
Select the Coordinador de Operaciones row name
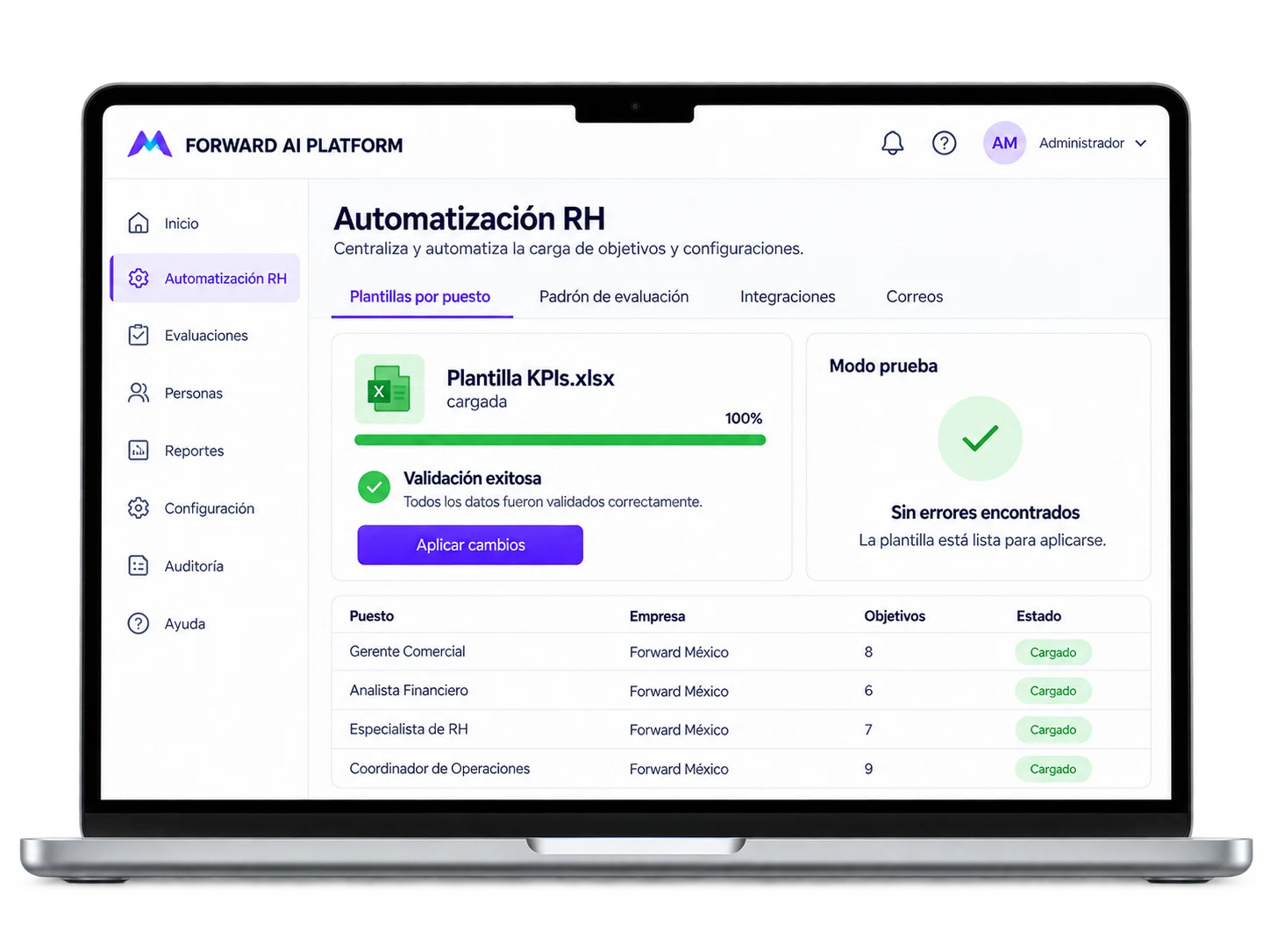coord(439,769)
